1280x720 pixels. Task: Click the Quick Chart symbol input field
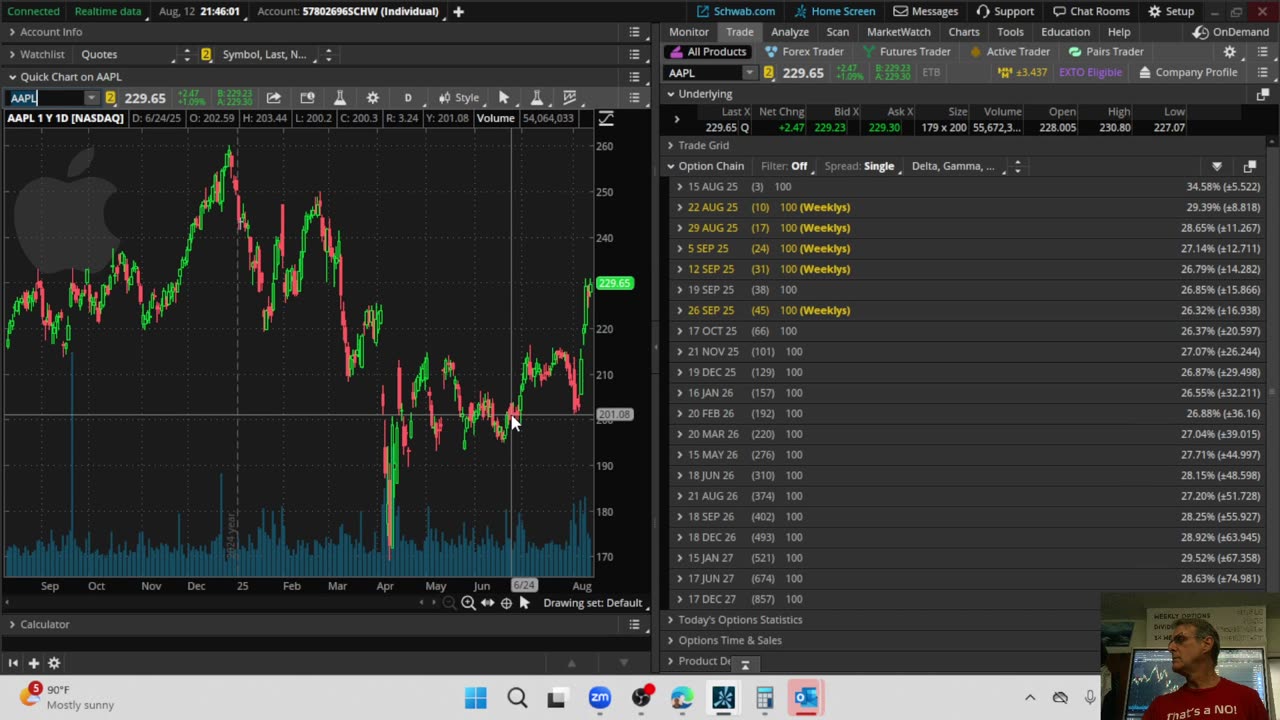click(45, 98)
